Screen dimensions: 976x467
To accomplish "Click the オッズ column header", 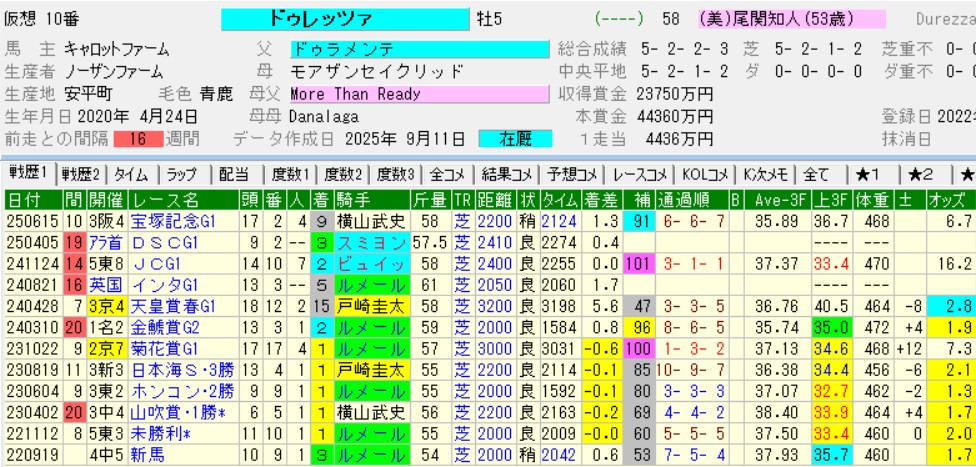I will click(951, 198).
